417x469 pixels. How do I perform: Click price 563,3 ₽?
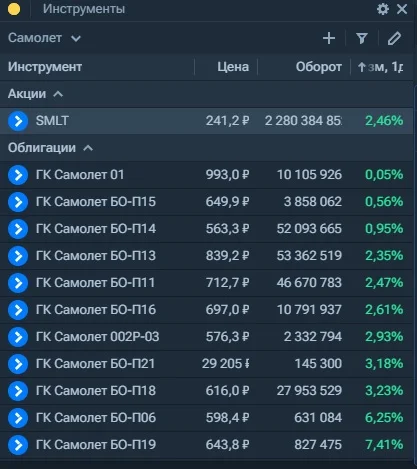coord(227,229)
